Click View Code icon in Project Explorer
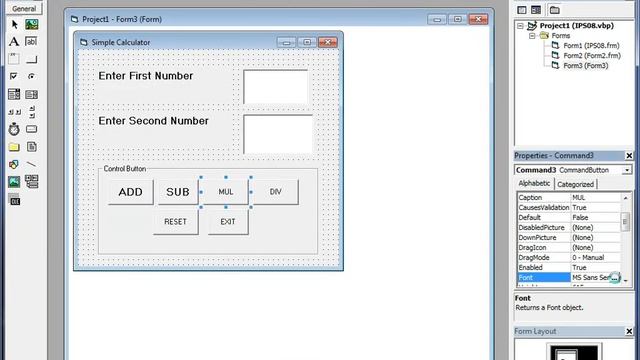 point(522,10)
